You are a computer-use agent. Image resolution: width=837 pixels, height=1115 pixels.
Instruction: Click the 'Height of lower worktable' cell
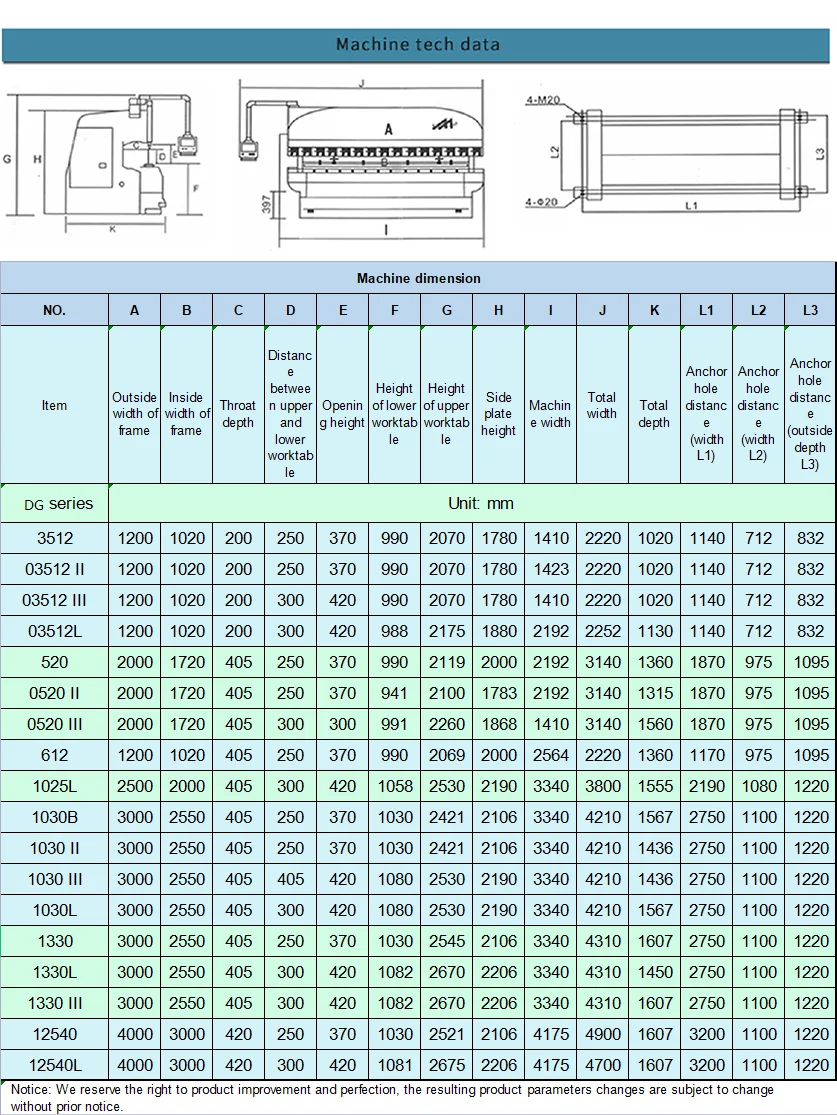tap(395, 405)
